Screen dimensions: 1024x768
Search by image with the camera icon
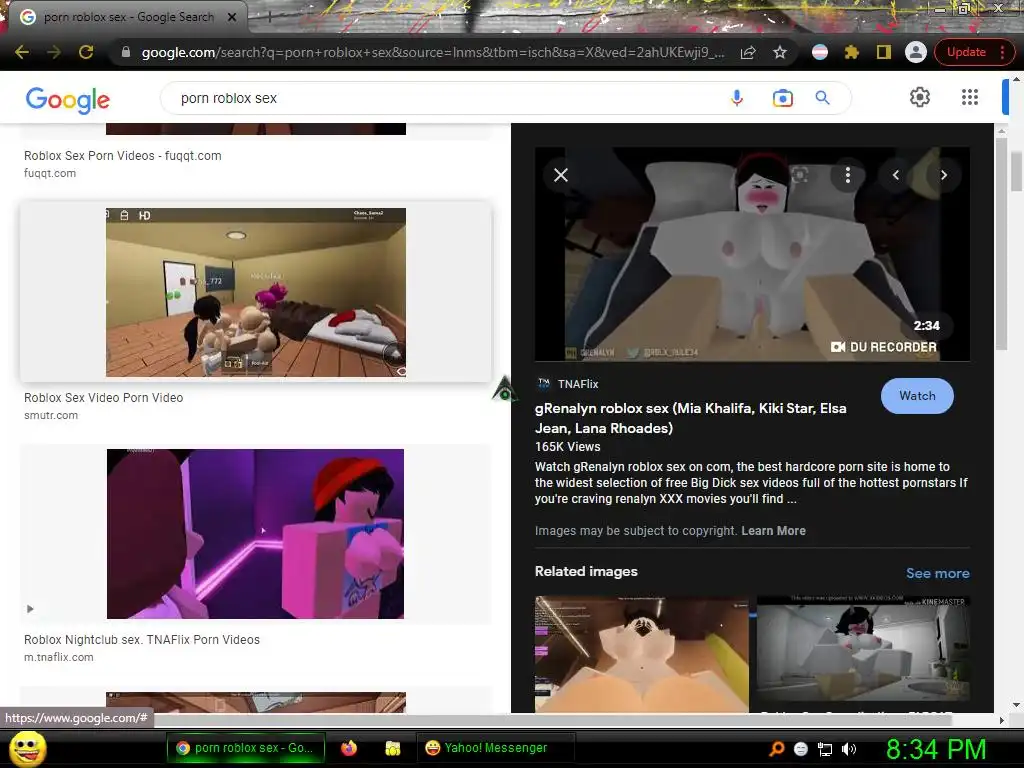coord(782,98)
